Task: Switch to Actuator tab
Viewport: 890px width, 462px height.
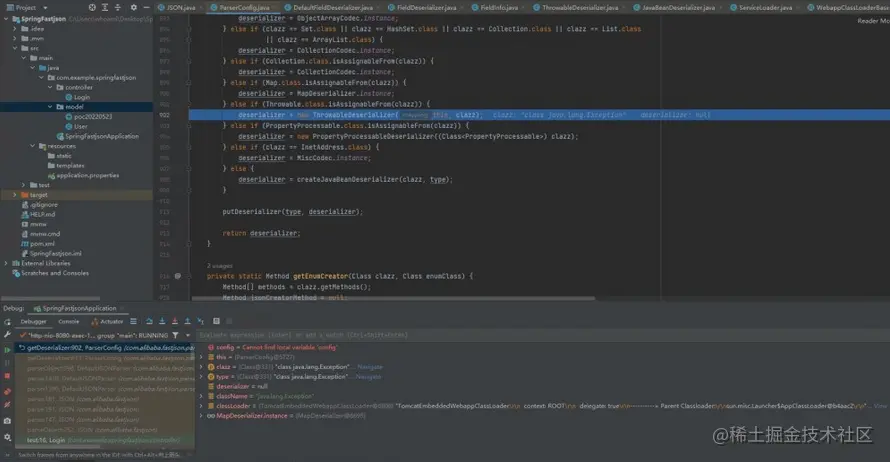Action: (107, 321)
